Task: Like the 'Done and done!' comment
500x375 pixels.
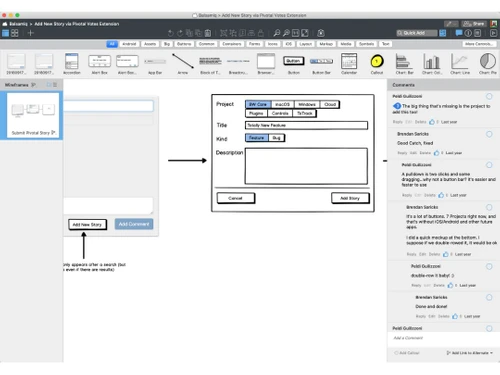Action: tap(455, 316)
